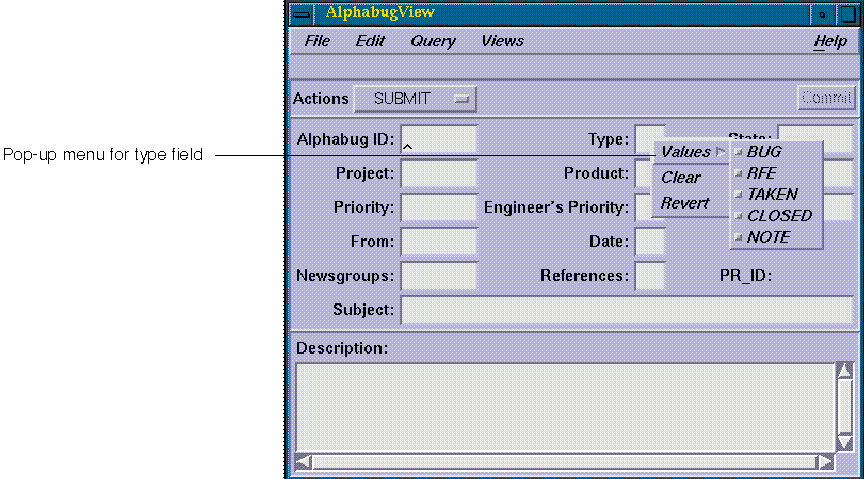The image size is (864, 479).
Task: Open the window menu icon in title bar
Action: tap(300, 14)
